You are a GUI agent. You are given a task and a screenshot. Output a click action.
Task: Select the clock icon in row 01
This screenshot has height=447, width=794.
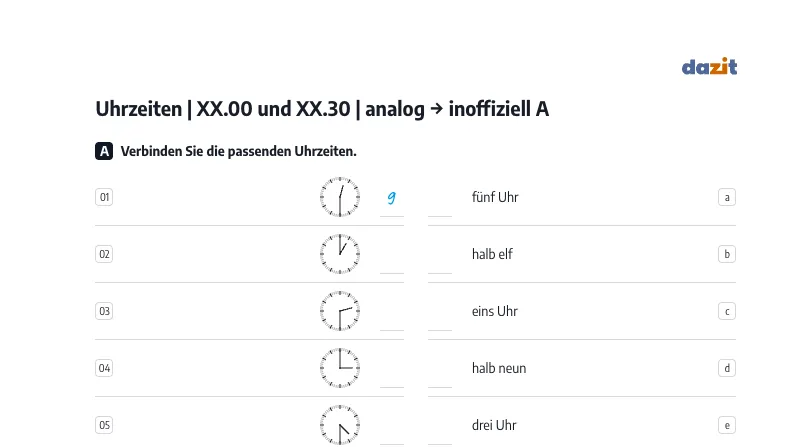[340, 197]
